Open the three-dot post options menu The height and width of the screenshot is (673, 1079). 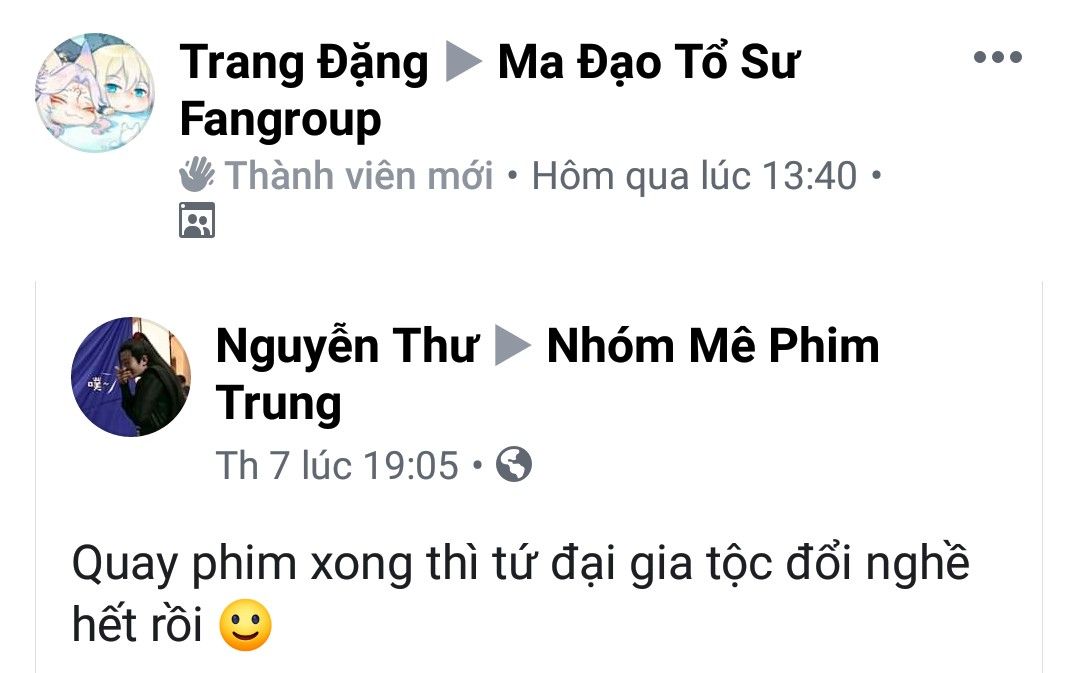[x=997, y=57]
